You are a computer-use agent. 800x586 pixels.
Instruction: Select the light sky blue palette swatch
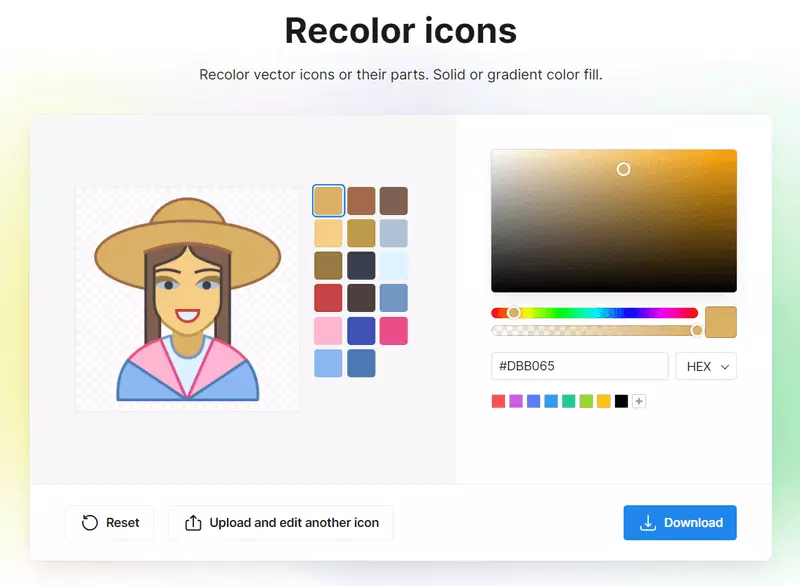[x=328, y=363]
